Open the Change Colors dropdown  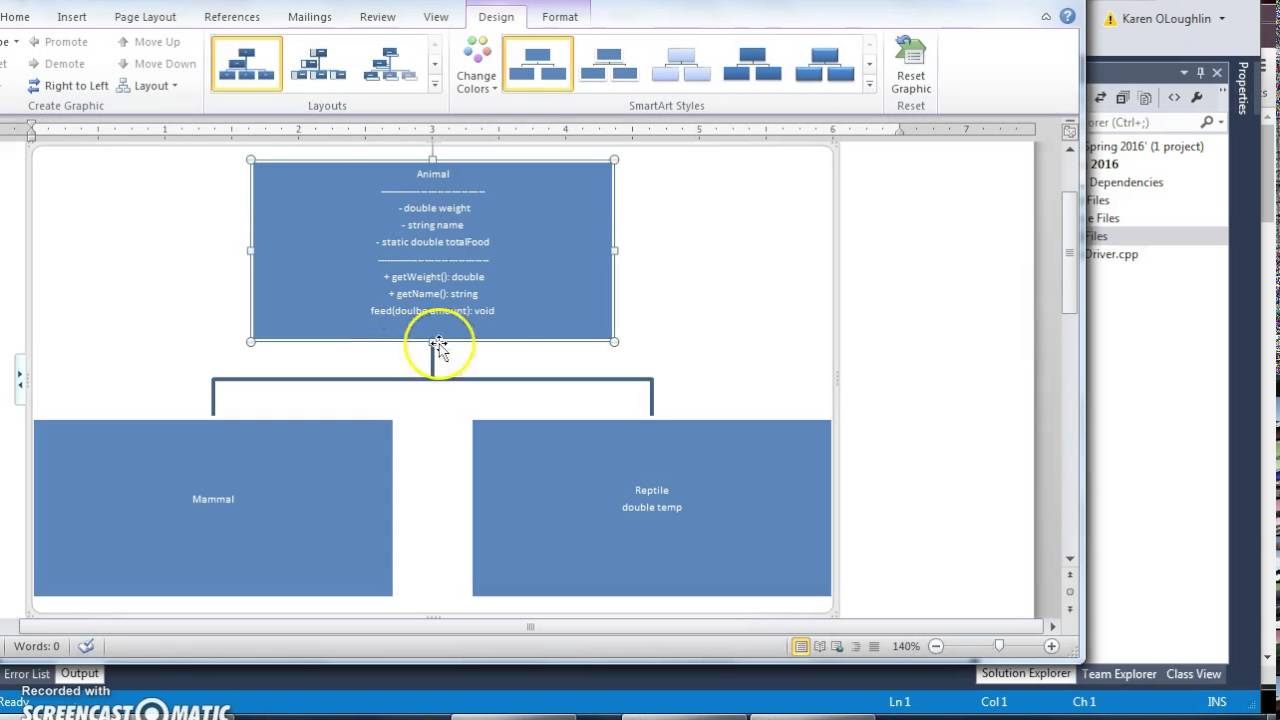pos(477,66)
